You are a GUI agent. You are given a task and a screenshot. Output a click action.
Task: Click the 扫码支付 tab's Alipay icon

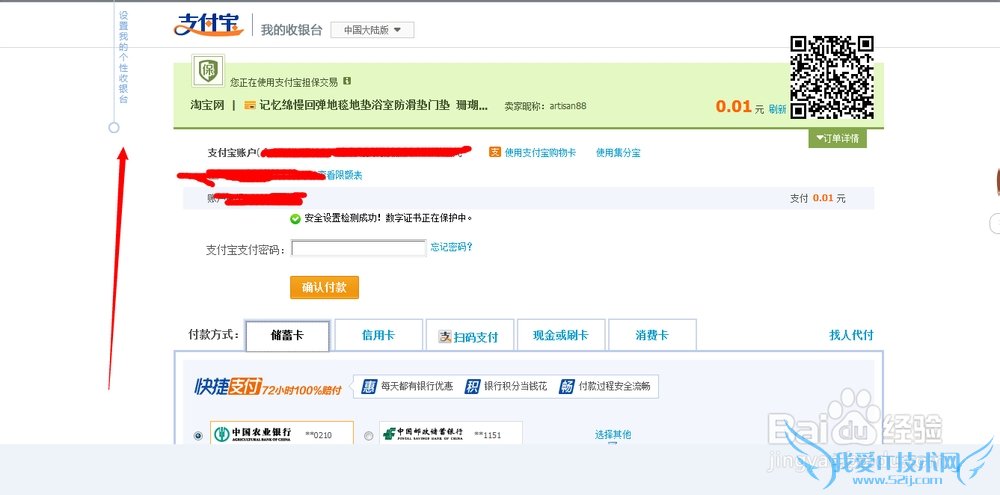[x=445, y=337]
